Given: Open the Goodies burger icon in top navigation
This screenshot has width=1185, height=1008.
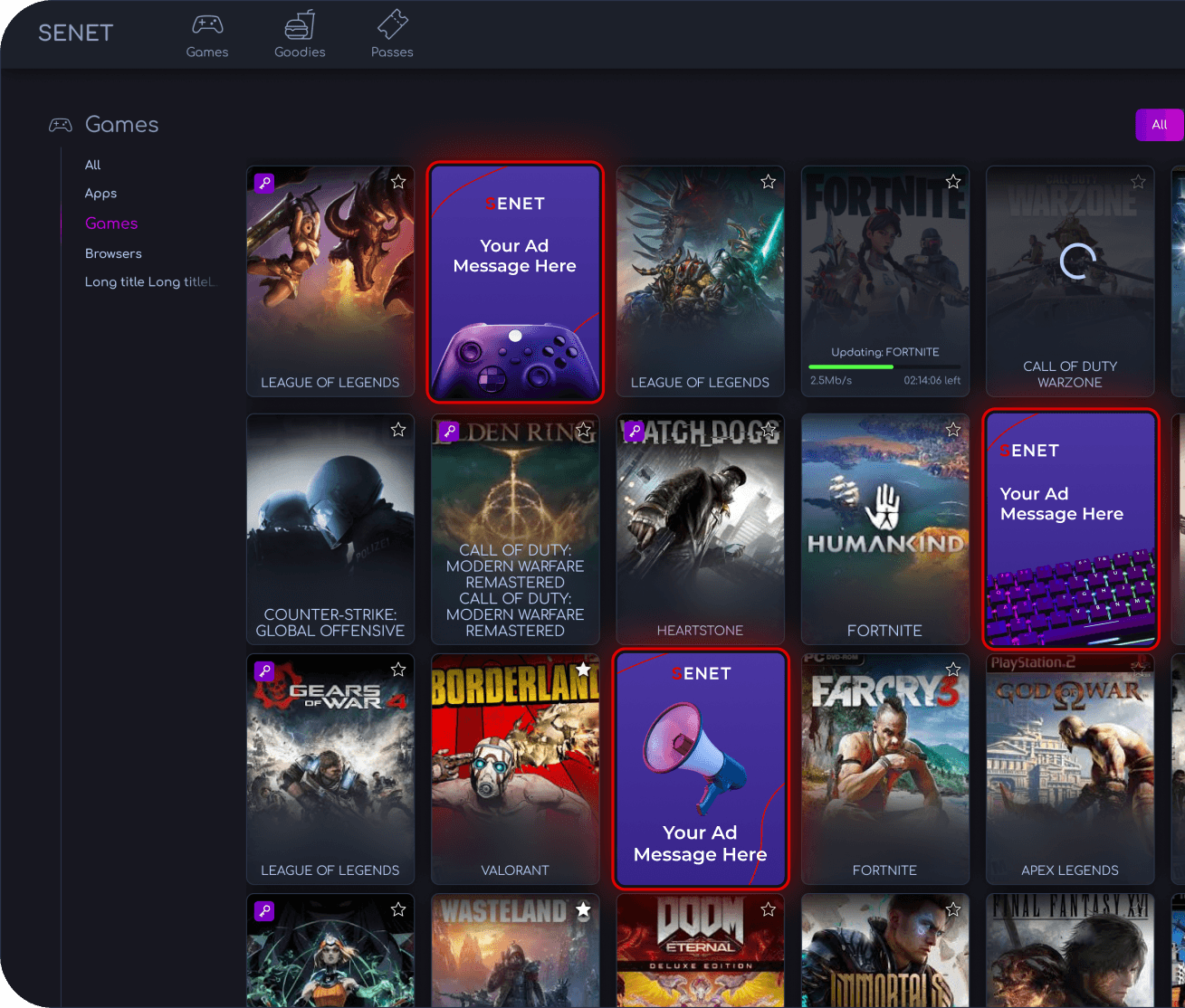Looking at the screenshot, I should [x=300, y=24].
